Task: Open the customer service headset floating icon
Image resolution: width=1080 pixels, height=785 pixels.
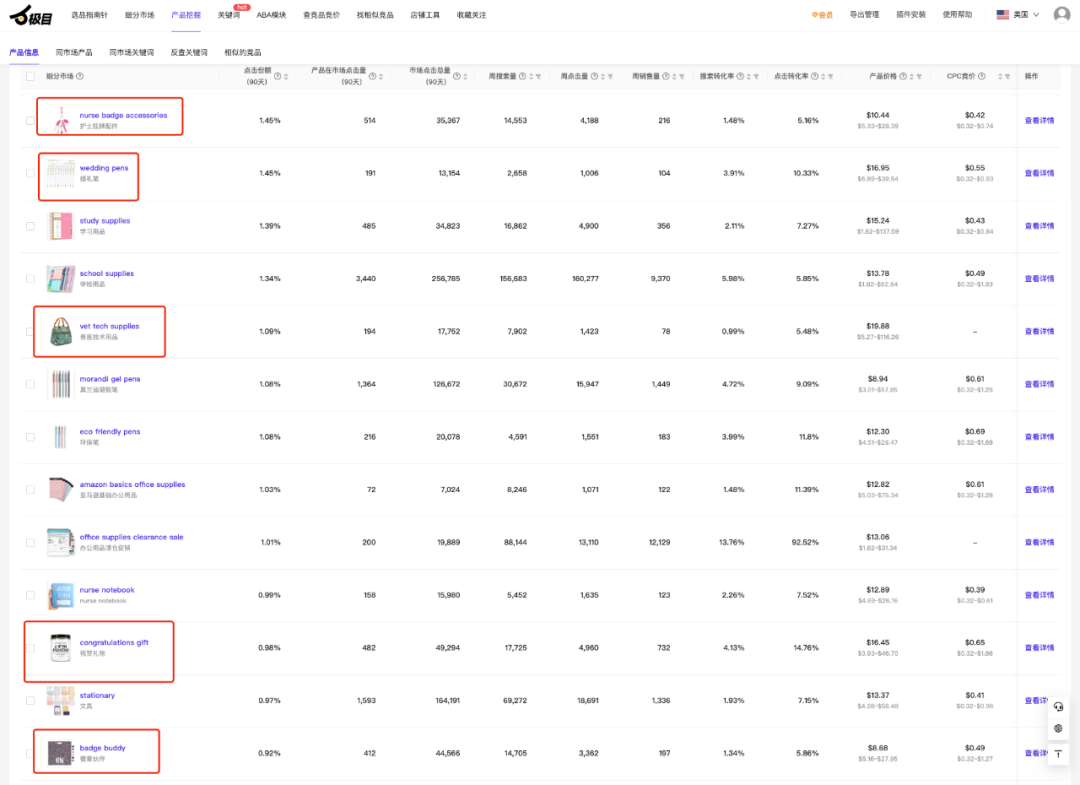Action: click(1059, 706)
